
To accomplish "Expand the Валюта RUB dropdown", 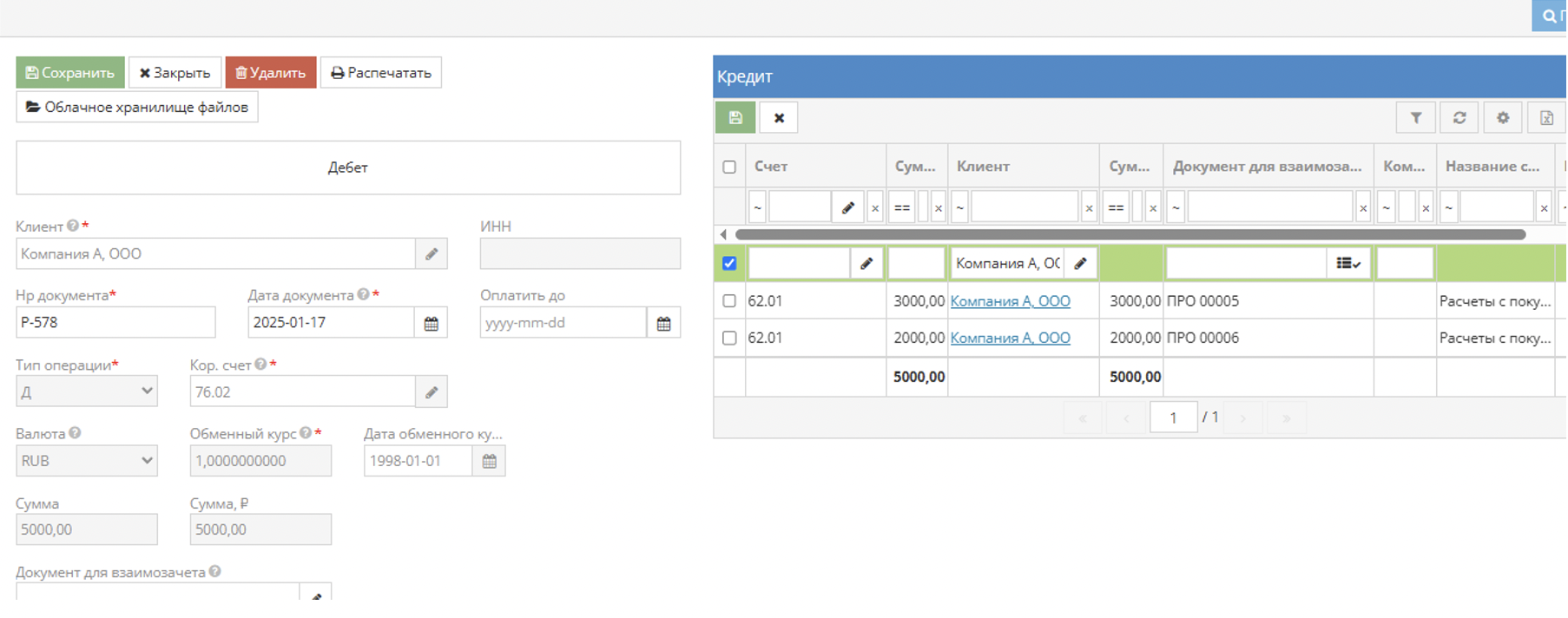I will 87,461.
